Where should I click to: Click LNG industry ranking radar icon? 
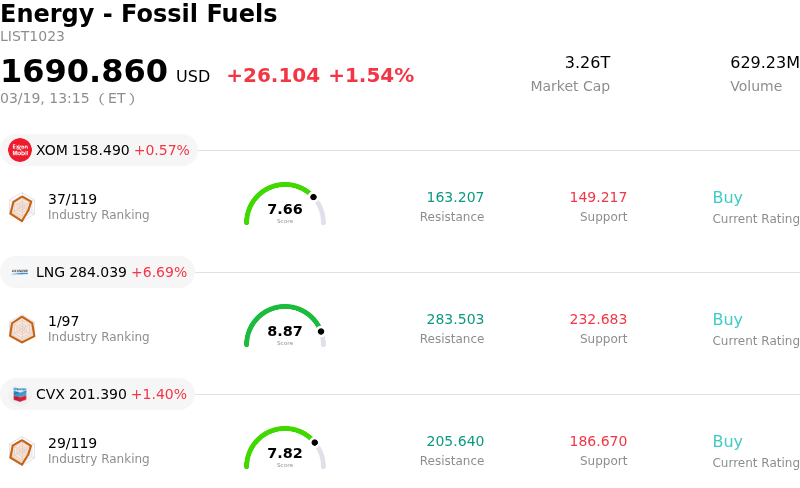tap(21, 329)
